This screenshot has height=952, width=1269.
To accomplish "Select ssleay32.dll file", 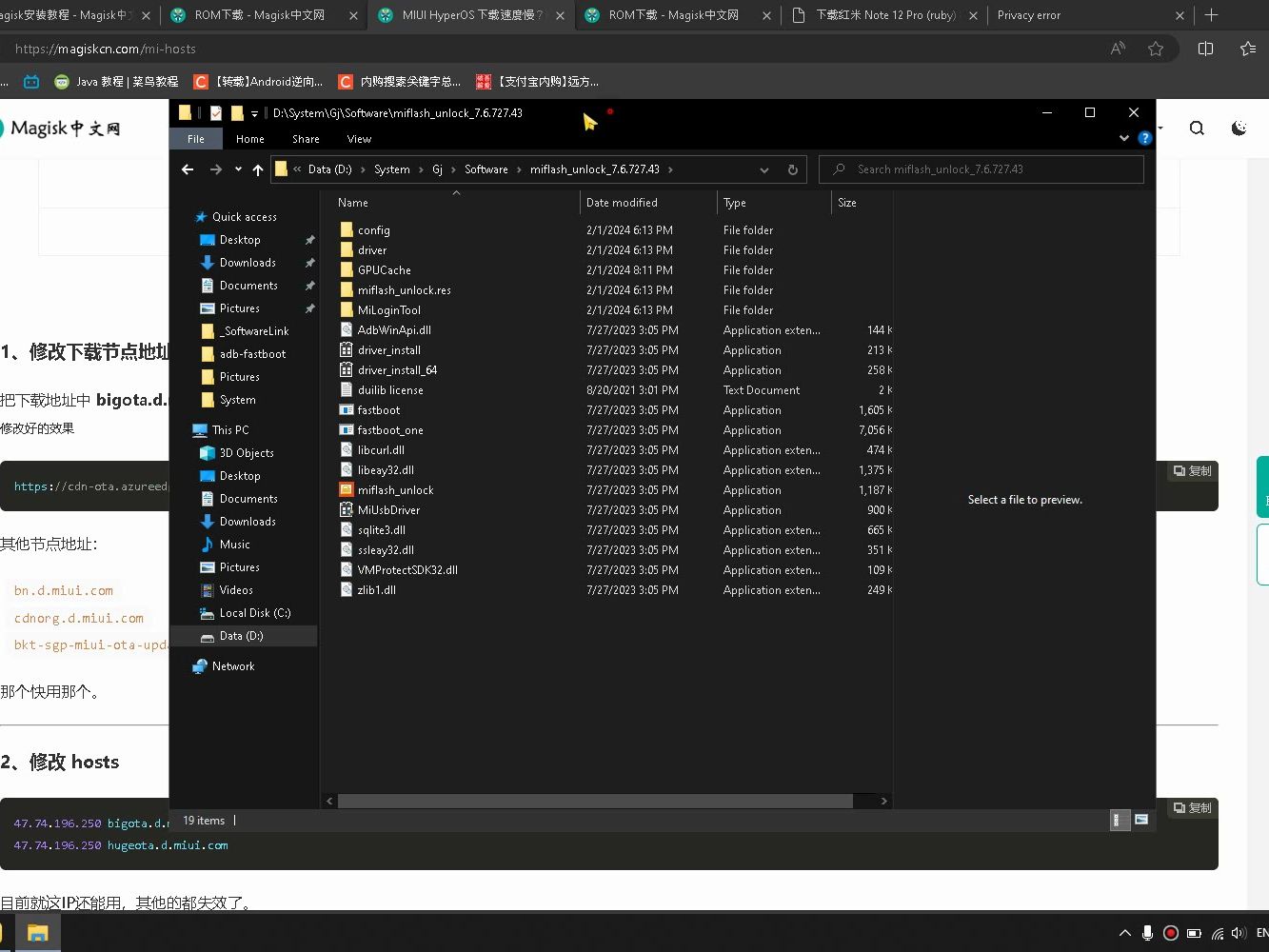I will tap(386, 550).
